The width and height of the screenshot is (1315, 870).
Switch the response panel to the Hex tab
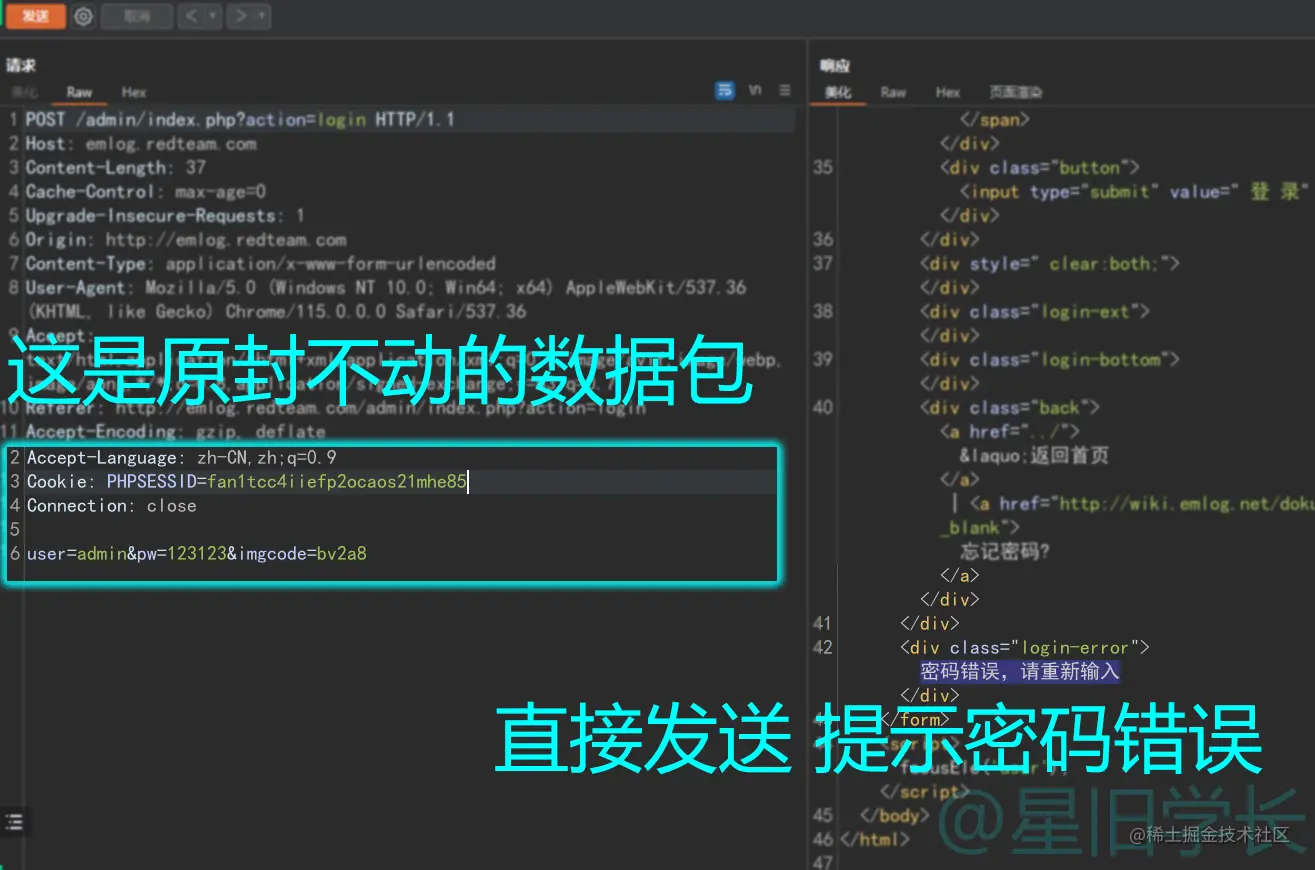click(948, 92)
